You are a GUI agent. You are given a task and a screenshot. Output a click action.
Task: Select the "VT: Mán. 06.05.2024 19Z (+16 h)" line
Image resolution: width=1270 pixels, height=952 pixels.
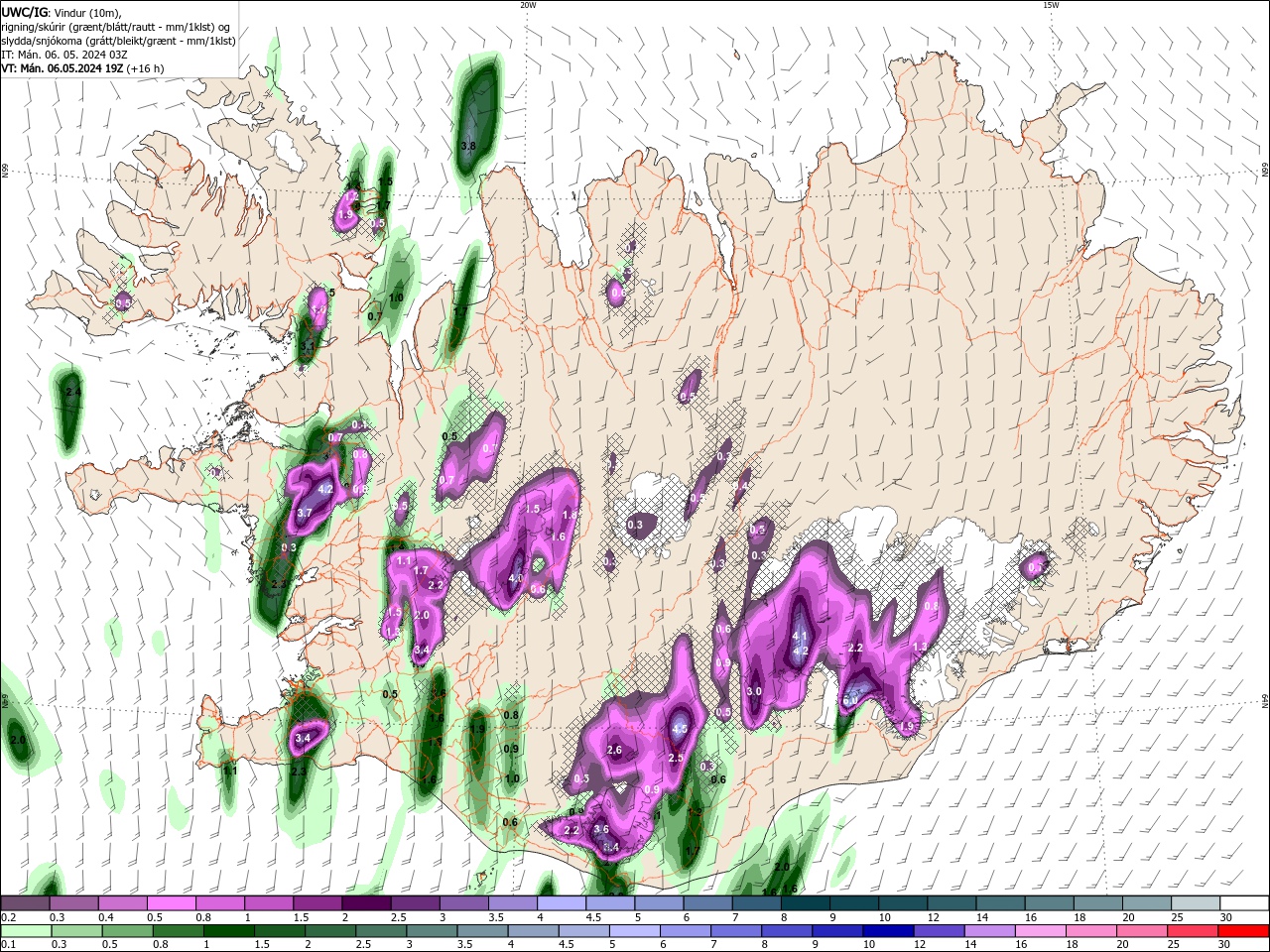tap(82, 68)
